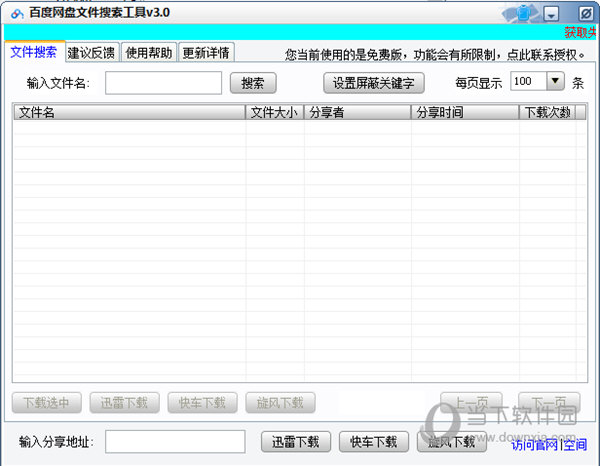Open the 访问官网 link
This screenshot has width=600, height=466.
point(535,445)
